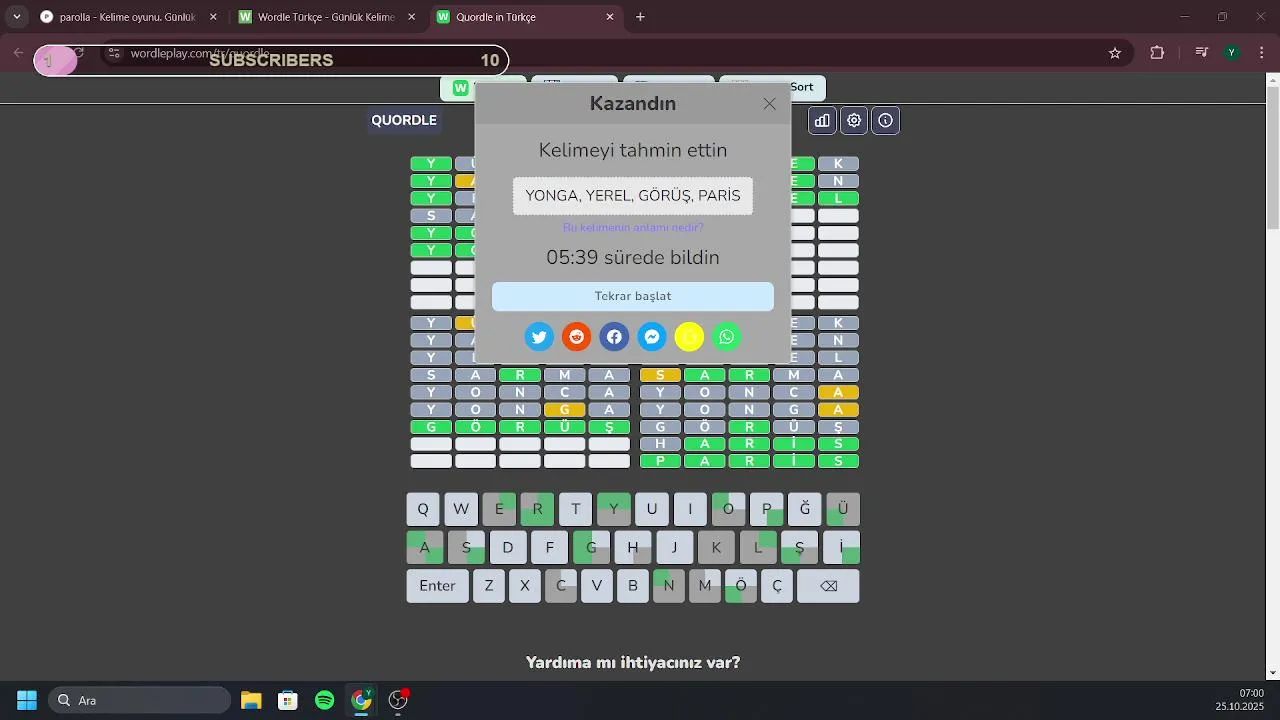The height and width of the screenshot is (720, 1280).
Task: Open File Explorer from taskbar
Action: tap(251, 700)
